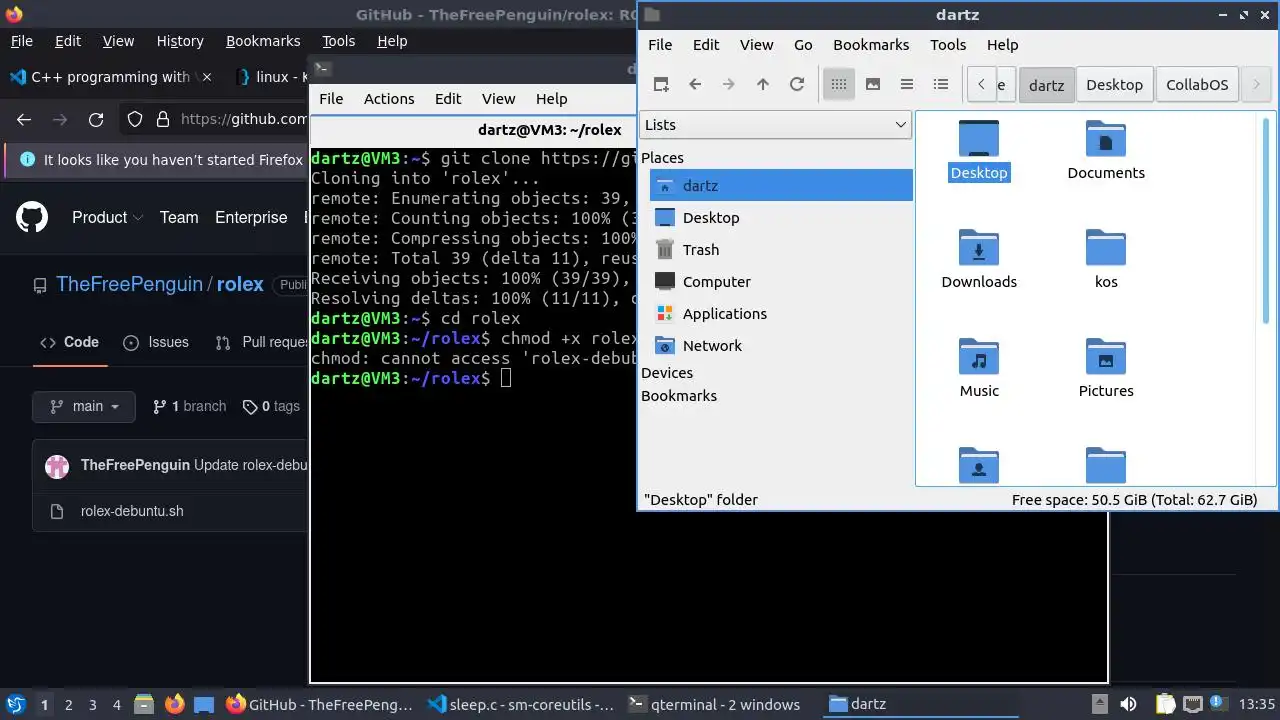Open the Lists side pane dropdown
Image resolution: width=1280 pixels, height=720 pixels.
(775, 125)
